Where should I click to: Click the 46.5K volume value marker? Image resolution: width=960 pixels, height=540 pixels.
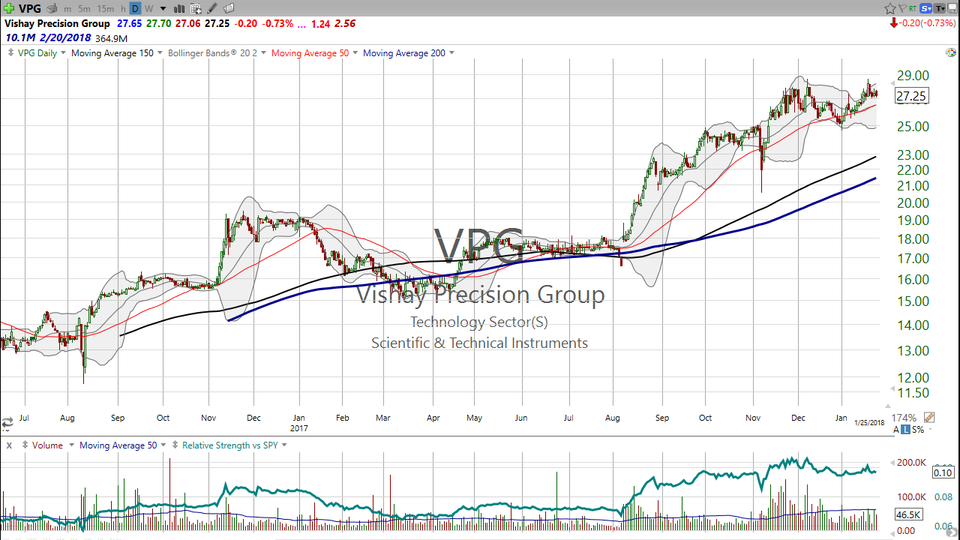tap(909, 514)
